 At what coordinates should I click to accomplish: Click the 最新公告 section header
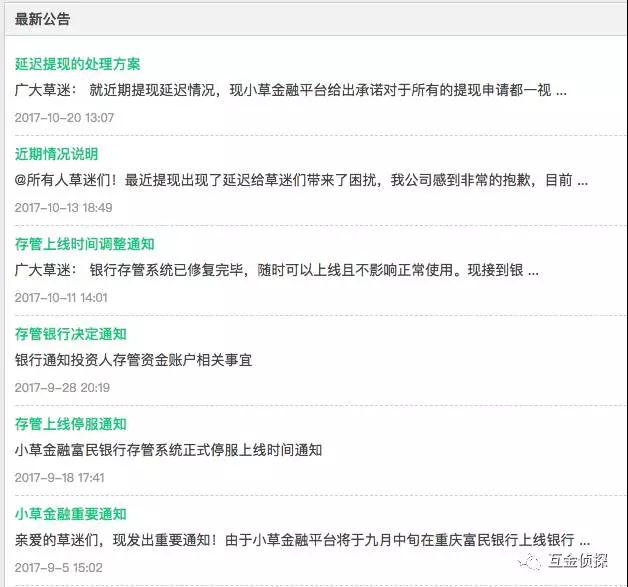tap(43, 19)
